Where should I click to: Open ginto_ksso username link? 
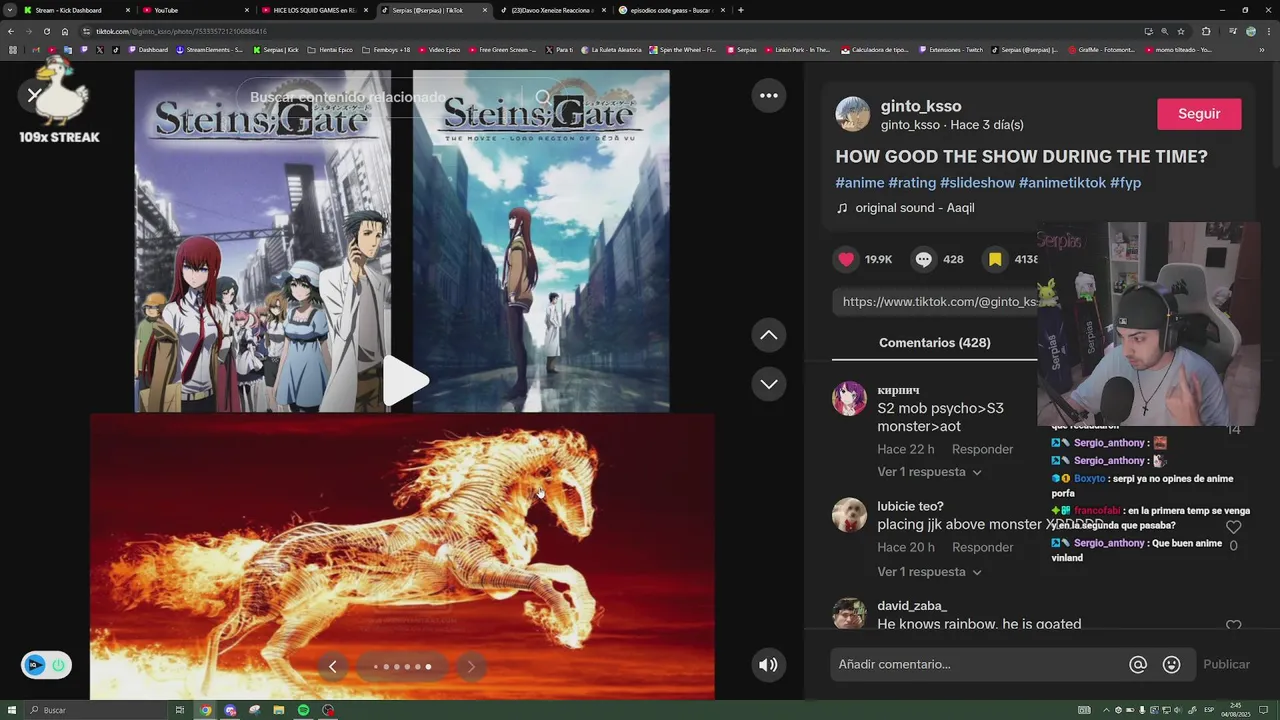click(921, 106)
